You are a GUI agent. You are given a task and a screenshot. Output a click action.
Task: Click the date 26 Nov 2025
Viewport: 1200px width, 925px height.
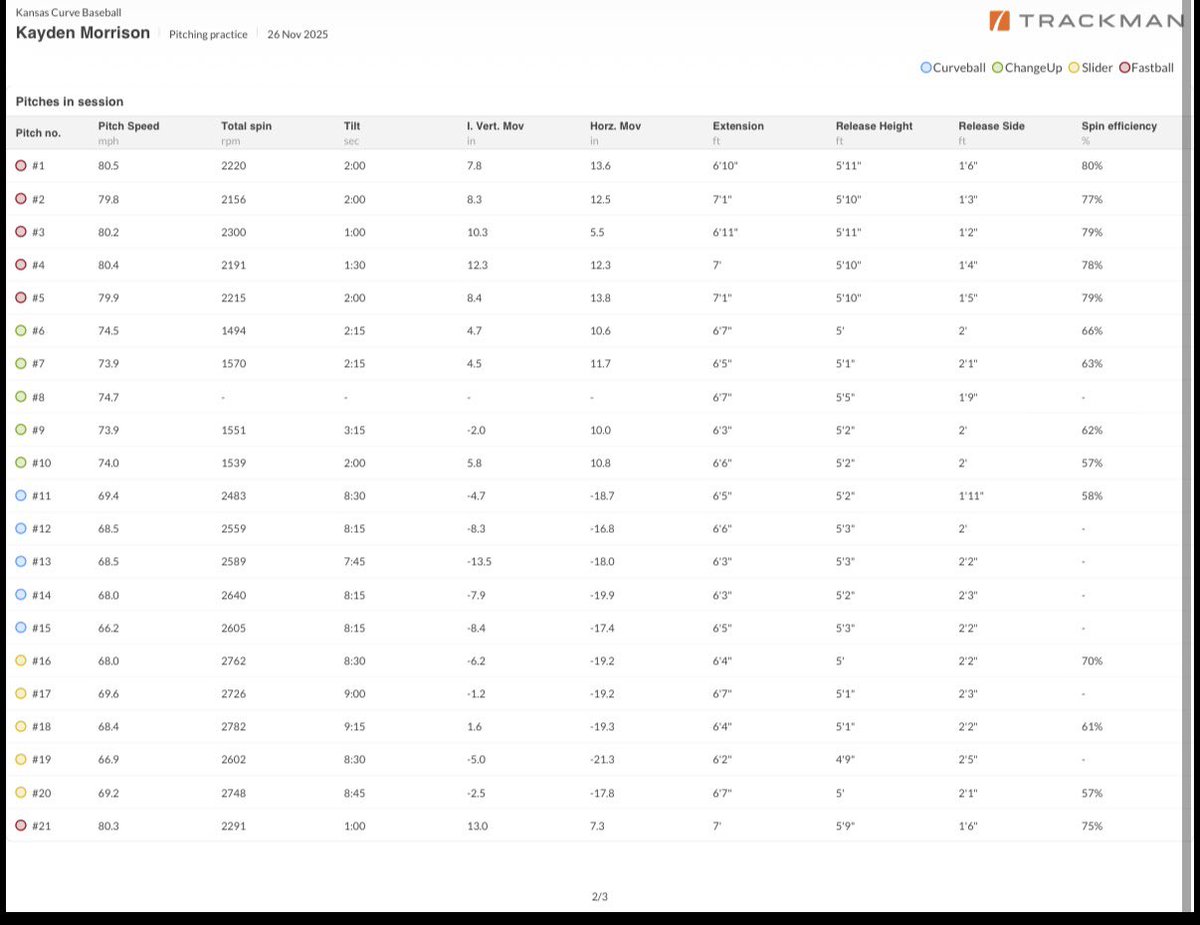coord(297,35)
